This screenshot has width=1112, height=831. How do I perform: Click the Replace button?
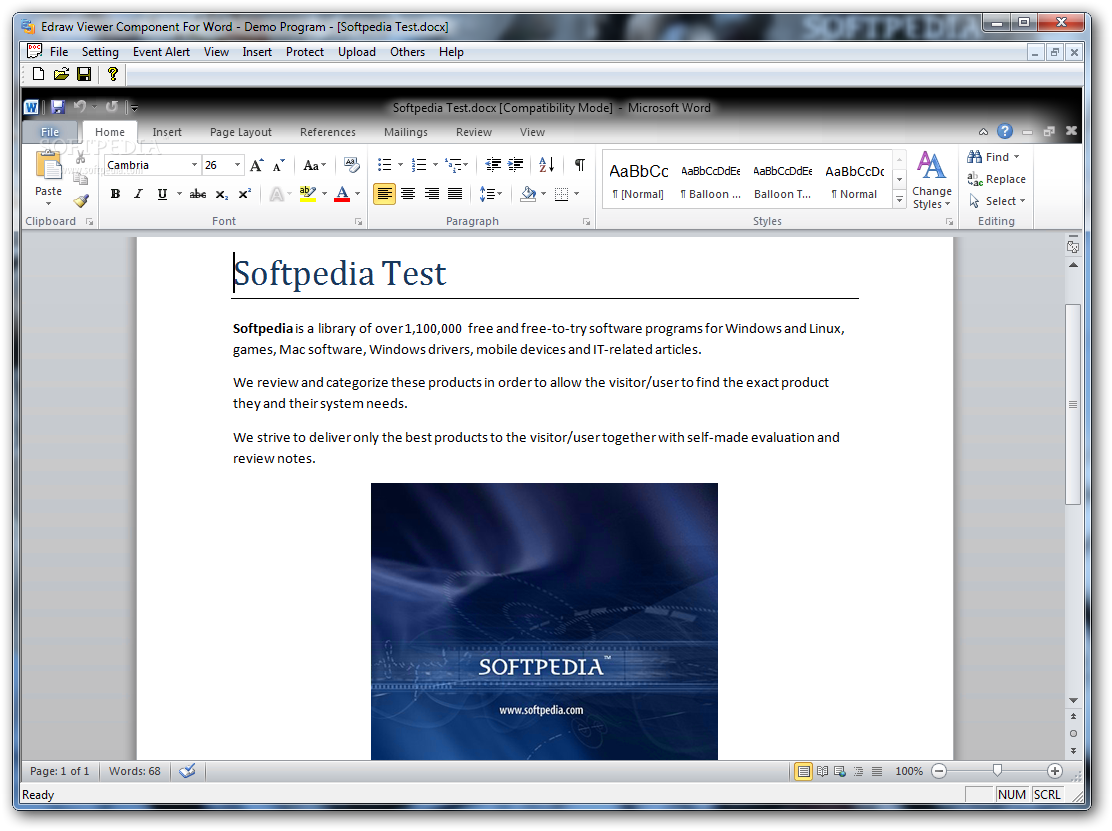pos(996,179)
